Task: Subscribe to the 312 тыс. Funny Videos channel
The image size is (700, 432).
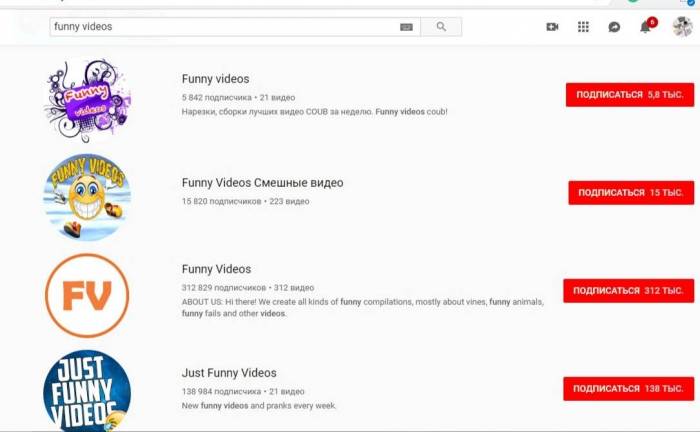Action: [x=628, y=290]
